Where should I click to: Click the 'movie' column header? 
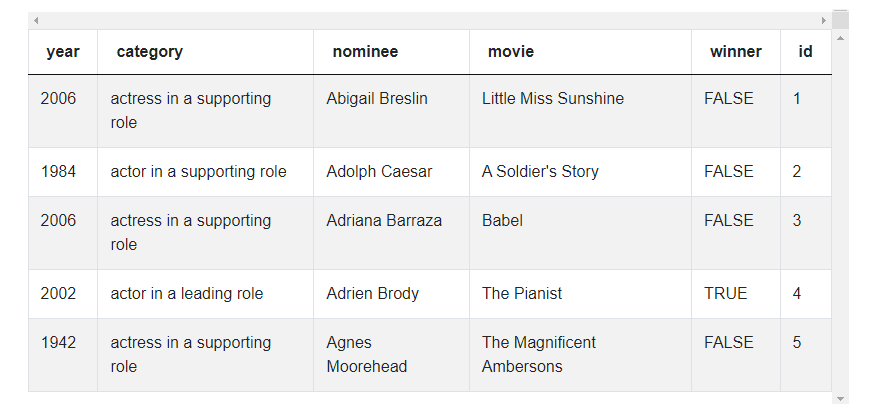511,52
